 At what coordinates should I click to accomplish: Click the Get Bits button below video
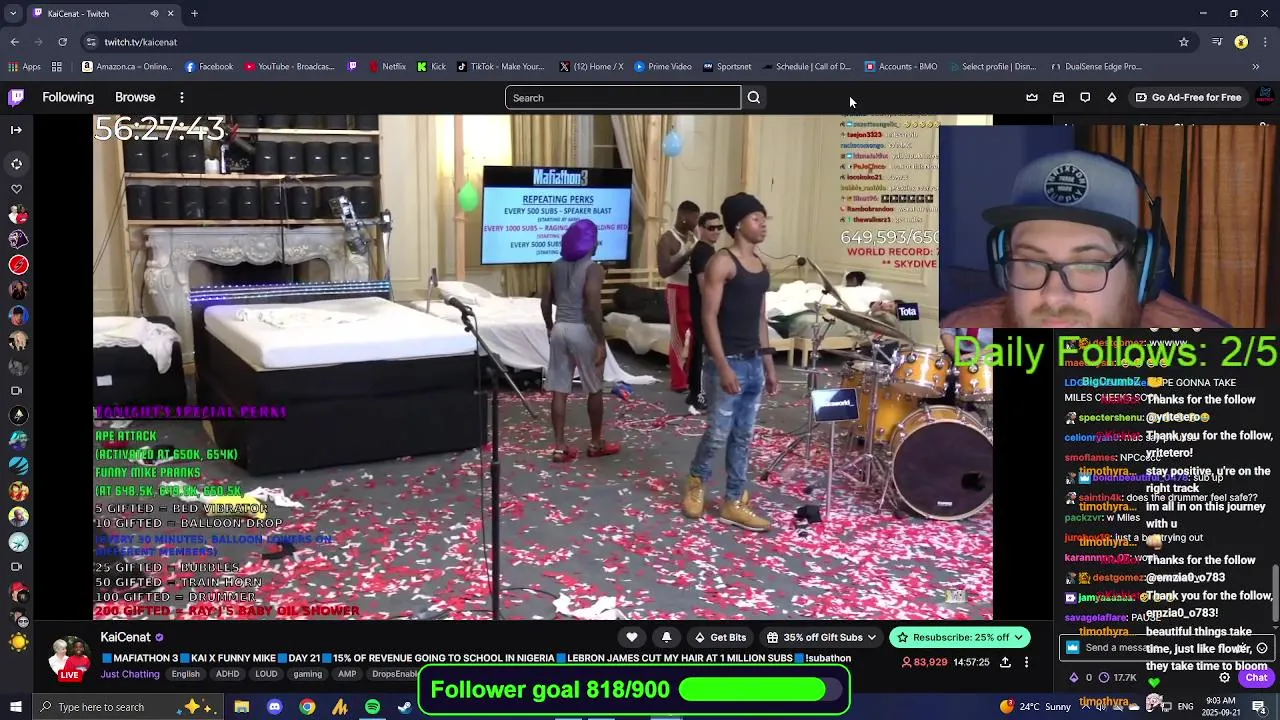(x=720, y=637)
